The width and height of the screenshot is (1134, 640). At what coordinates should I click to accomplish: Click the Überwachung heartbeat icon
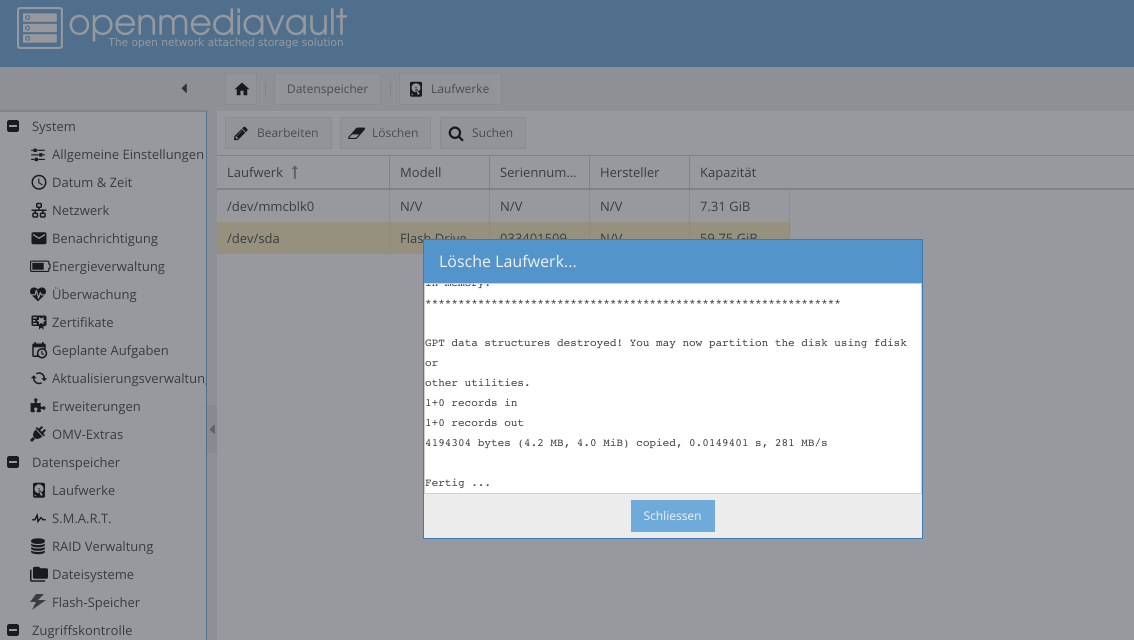(x=38, y=294)
